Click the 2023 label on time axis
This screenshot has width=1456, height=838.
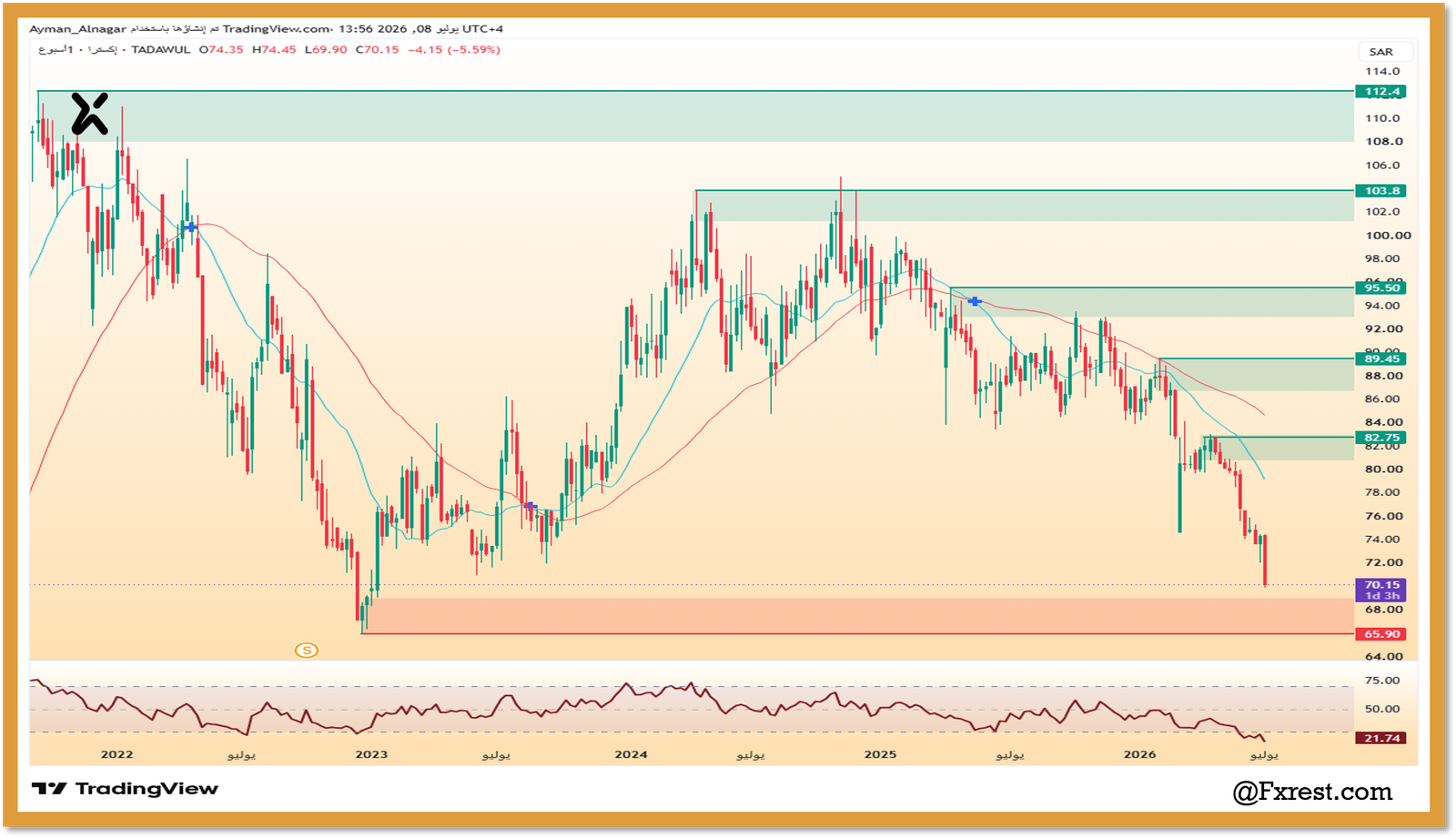point(371,754)
